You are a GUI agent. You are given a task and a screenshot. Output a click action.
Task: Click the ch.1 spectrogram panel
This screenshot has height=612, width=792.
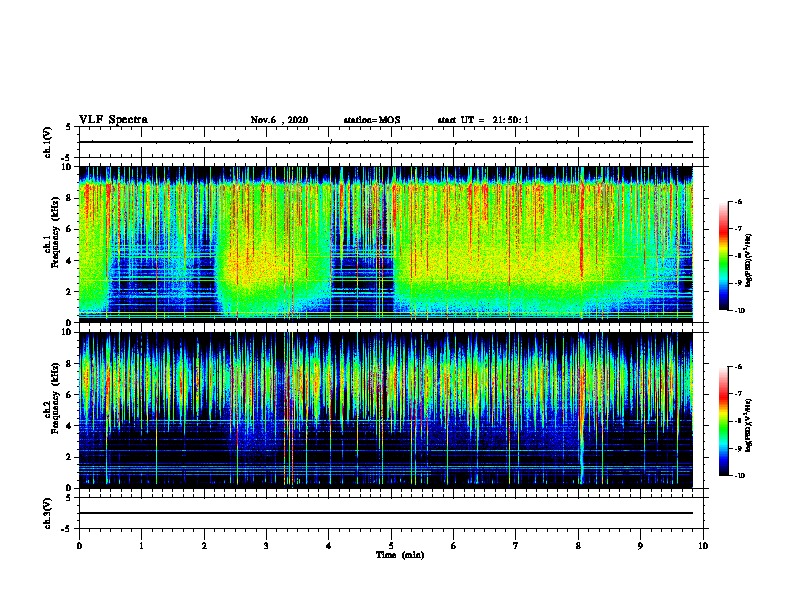(x=386, y=244)
